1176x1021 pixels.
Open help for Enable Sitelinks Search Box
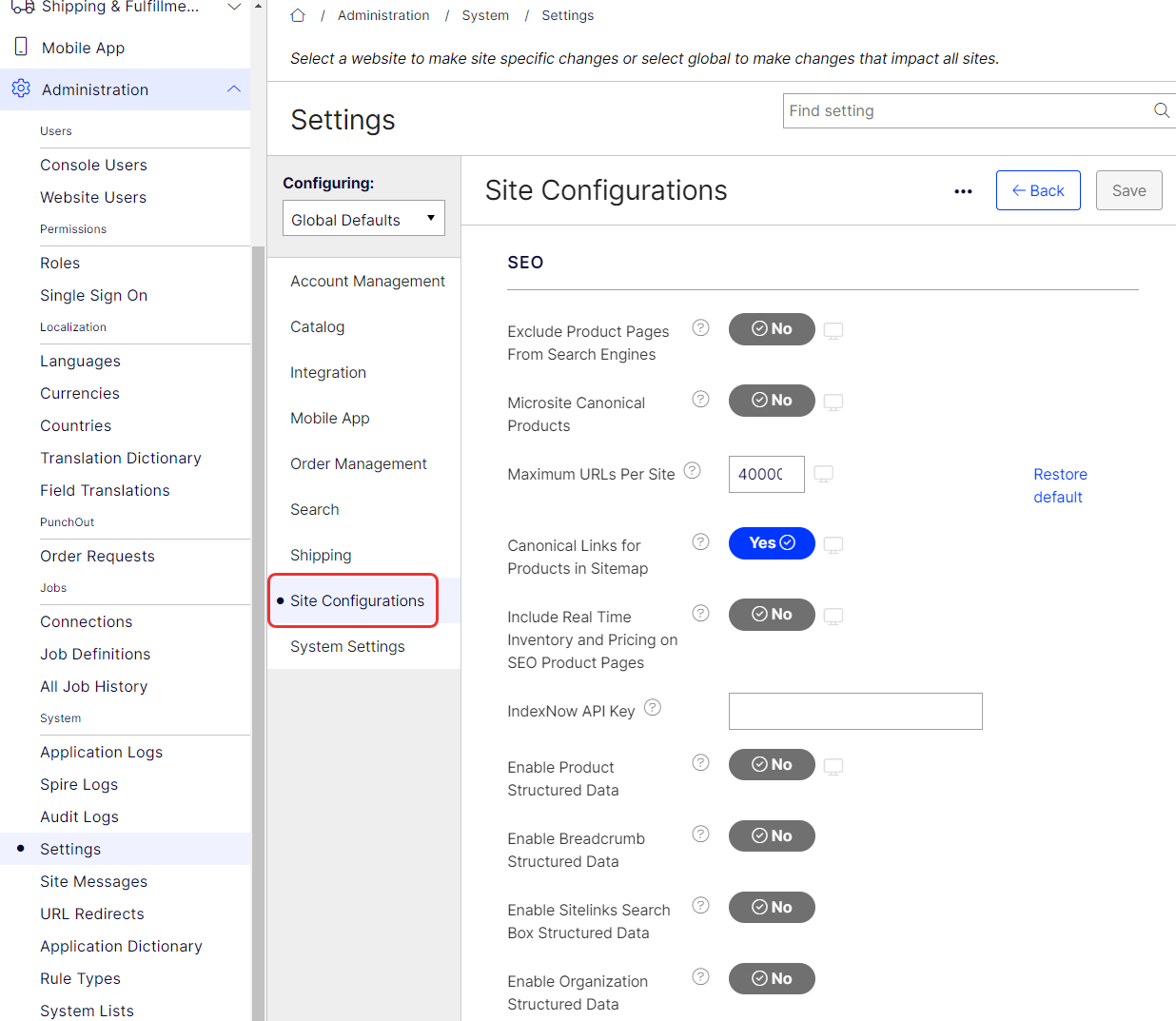pyautogui.click(x=700, y=905)
